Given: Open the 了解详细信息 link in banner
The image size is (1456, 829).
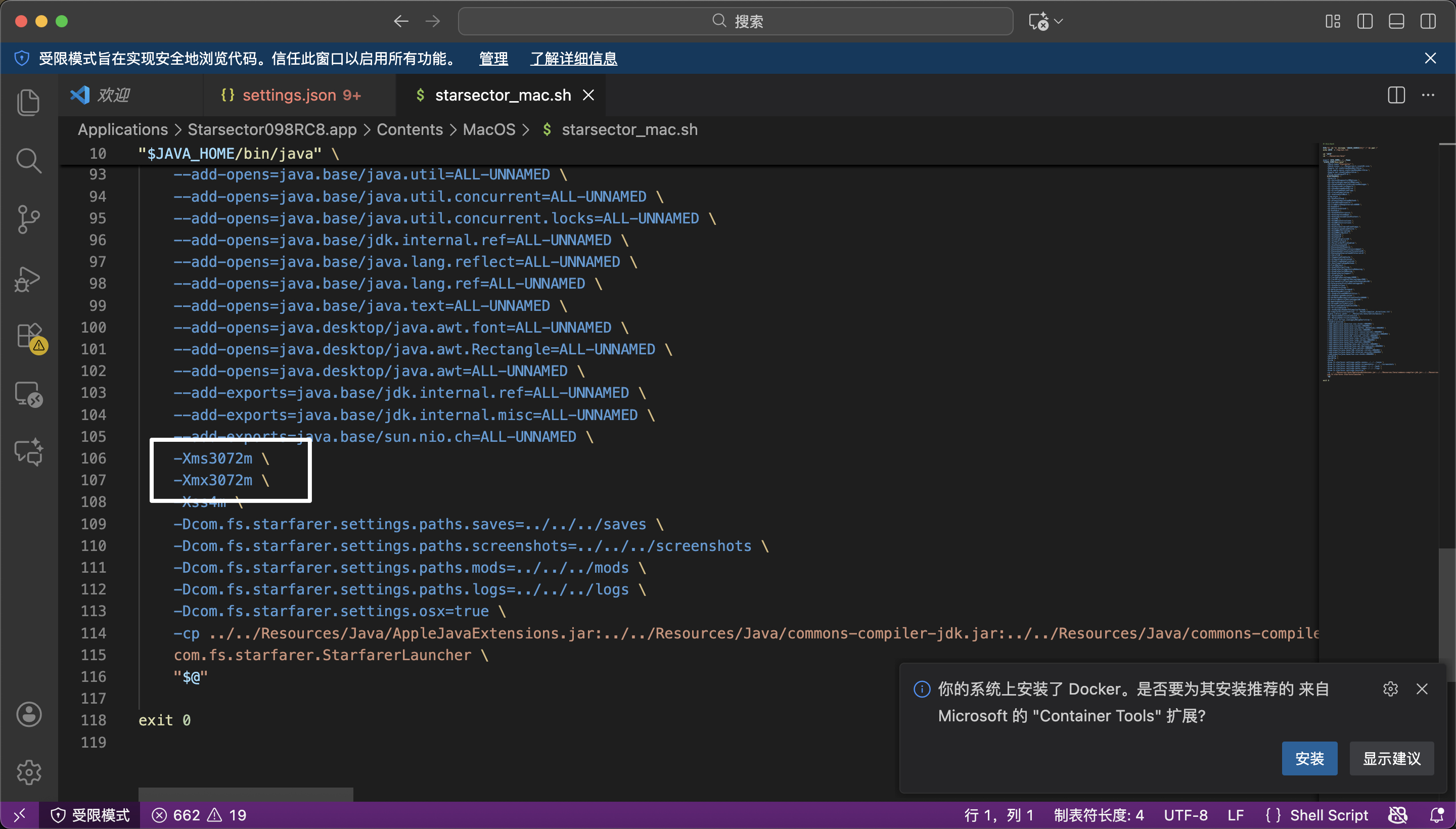Looking at the screenshot, I should (573, 59).
